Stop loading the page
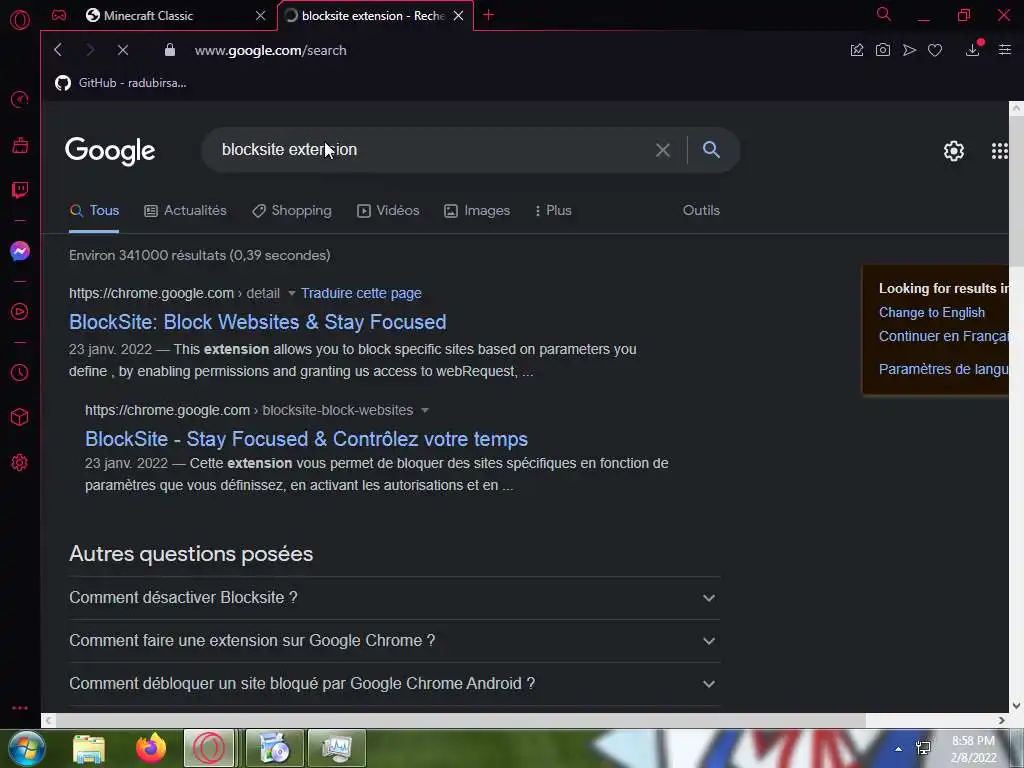The height and width of the screenshot is (768, 1024). [123, 50]
